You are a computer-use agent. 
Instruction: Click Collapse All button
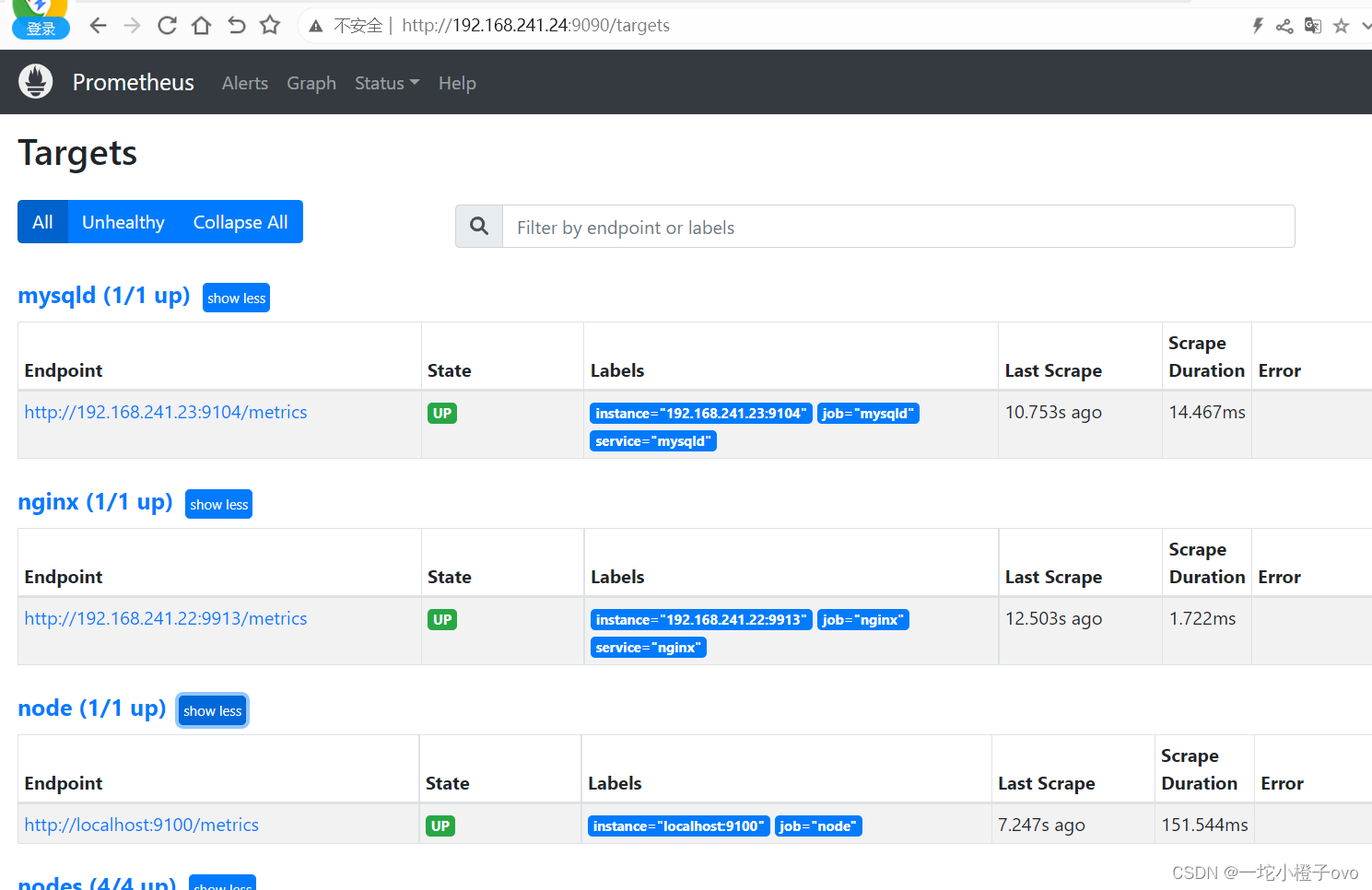pyautogui.click(x=240, y=222)
